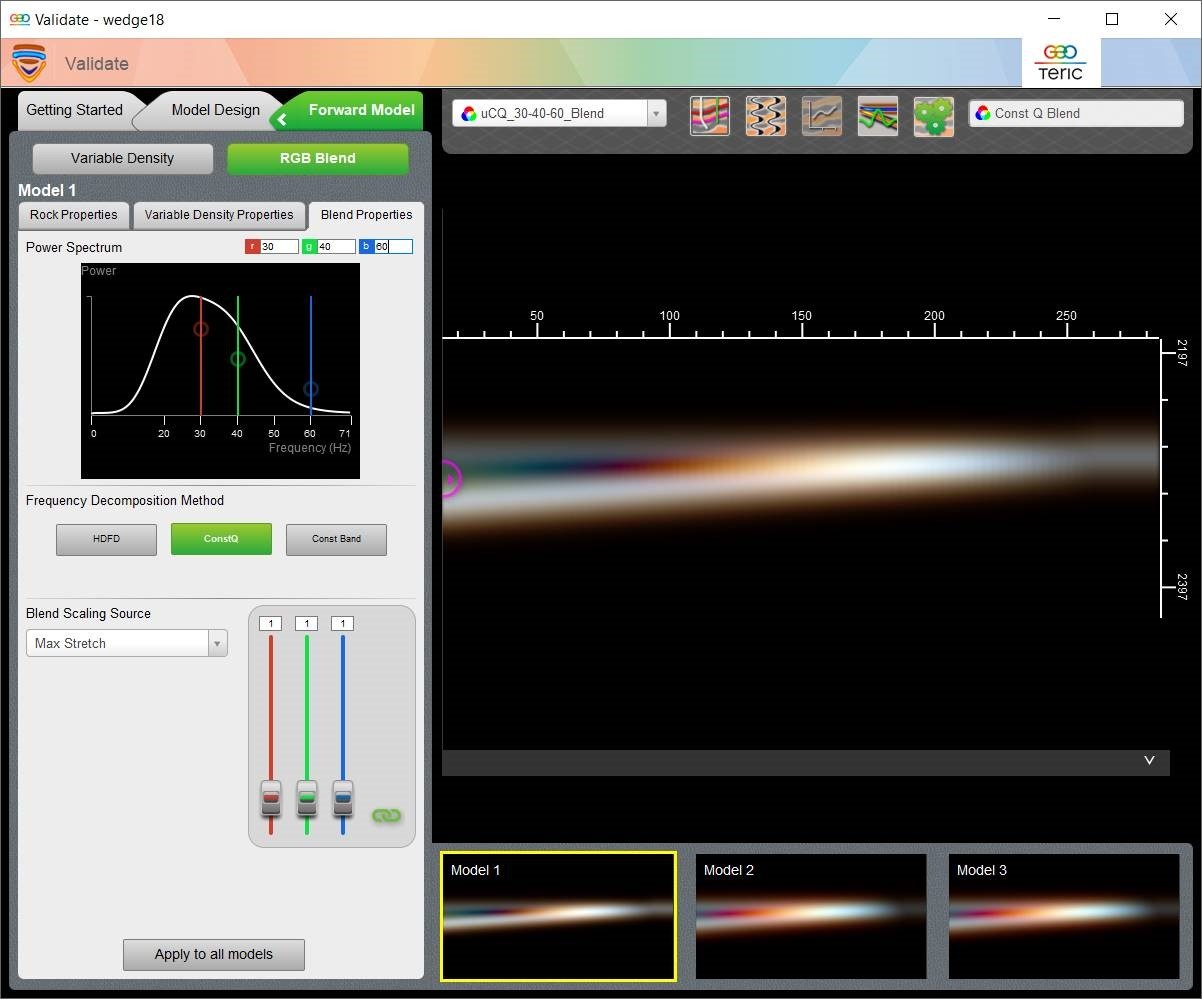Open the Model Design tab
Image resolution: width=1202 pixels, height=999 pixels.
[x=215, y=110]
